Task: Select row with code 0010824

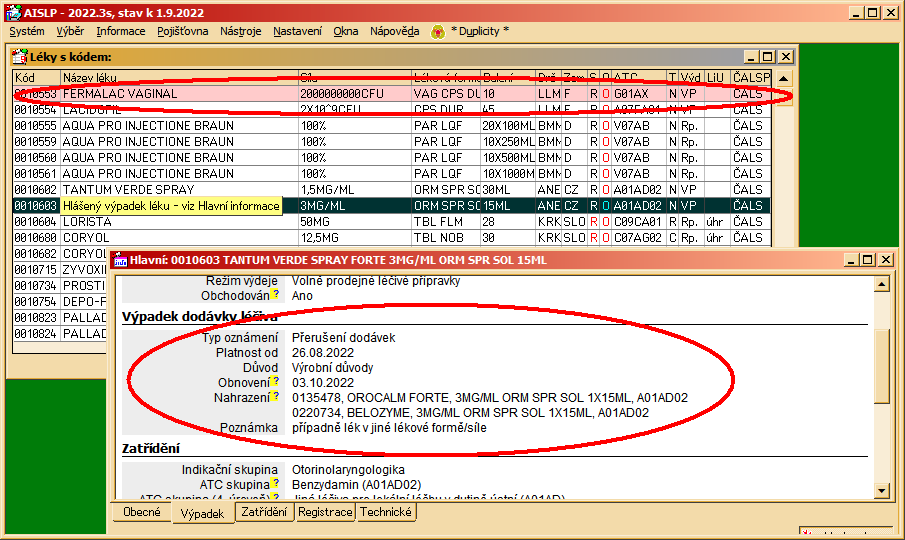Action: 59,334
